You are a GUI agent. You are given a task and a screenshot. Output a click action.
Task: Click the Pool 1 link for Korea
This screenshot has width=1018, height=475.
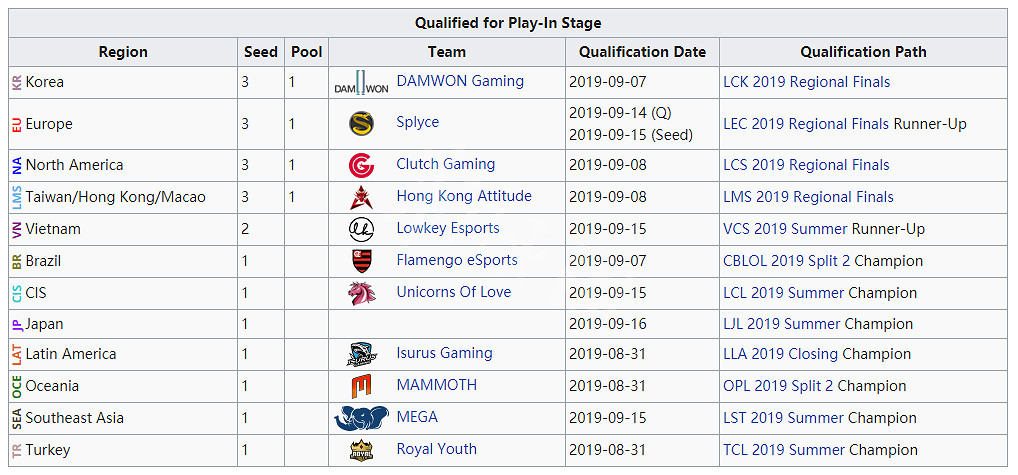pyautogui.click(x=292, y=82)
